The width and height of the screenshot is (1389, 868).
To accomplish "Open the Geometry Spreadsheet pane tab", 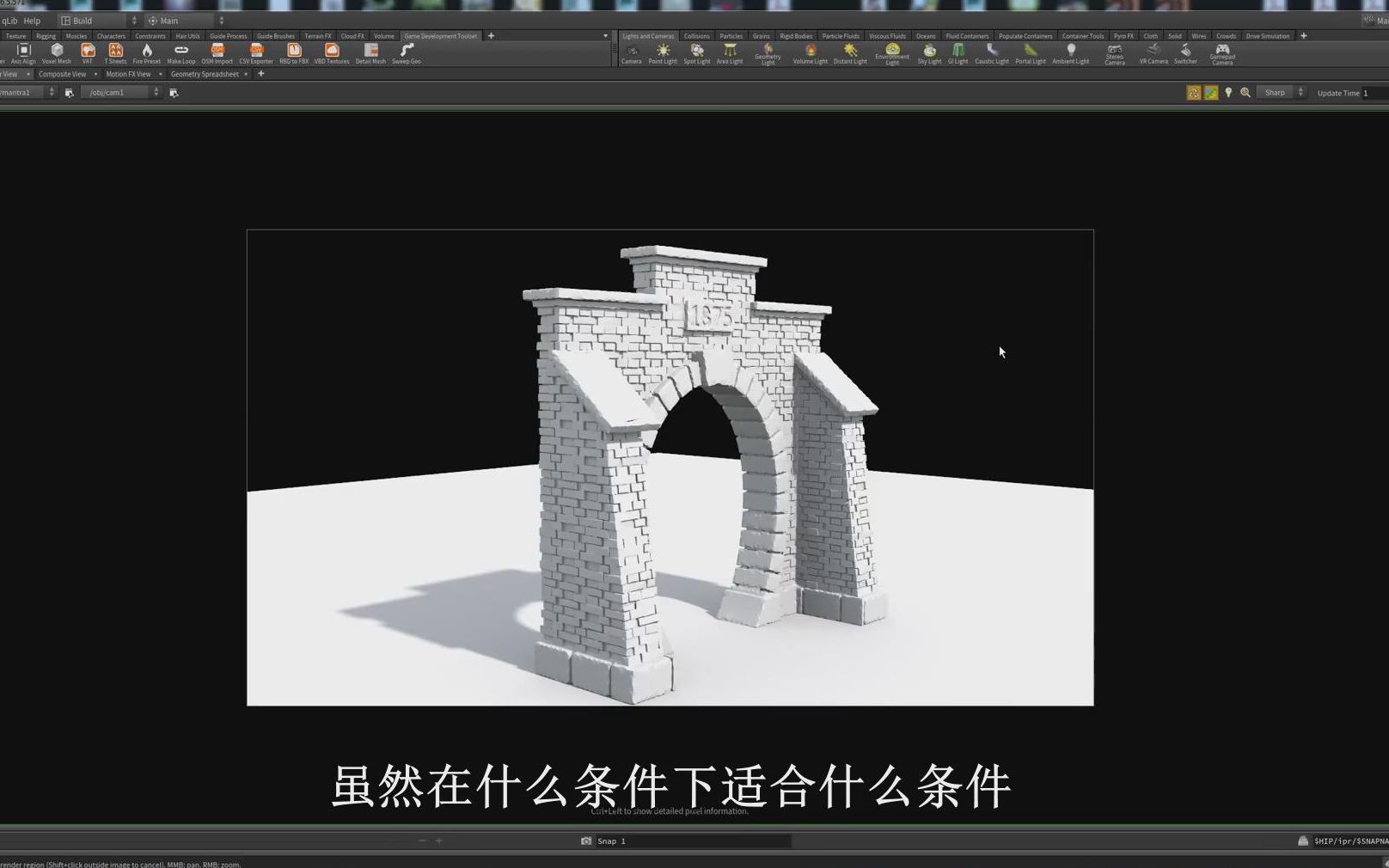I will (205, 74).
